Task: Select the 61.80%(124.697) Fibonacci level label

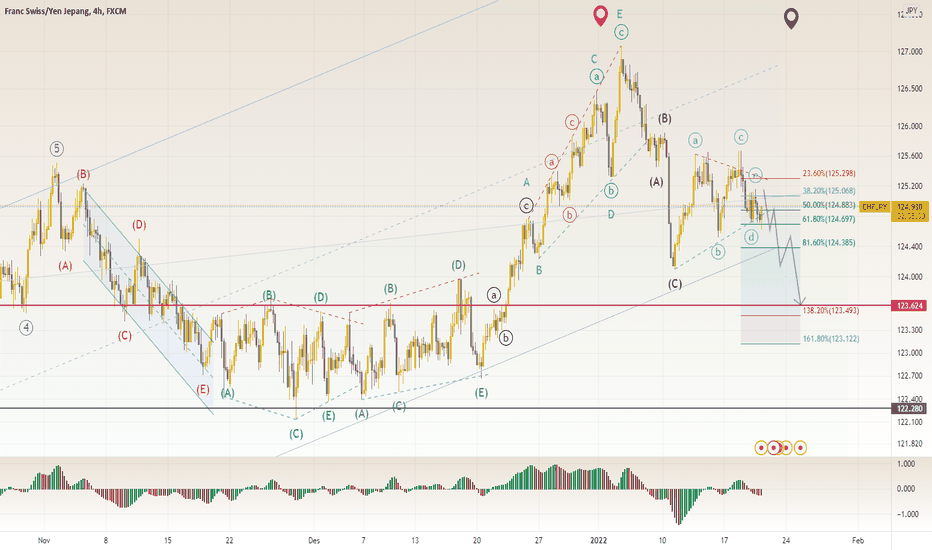Action: [829, 219]
